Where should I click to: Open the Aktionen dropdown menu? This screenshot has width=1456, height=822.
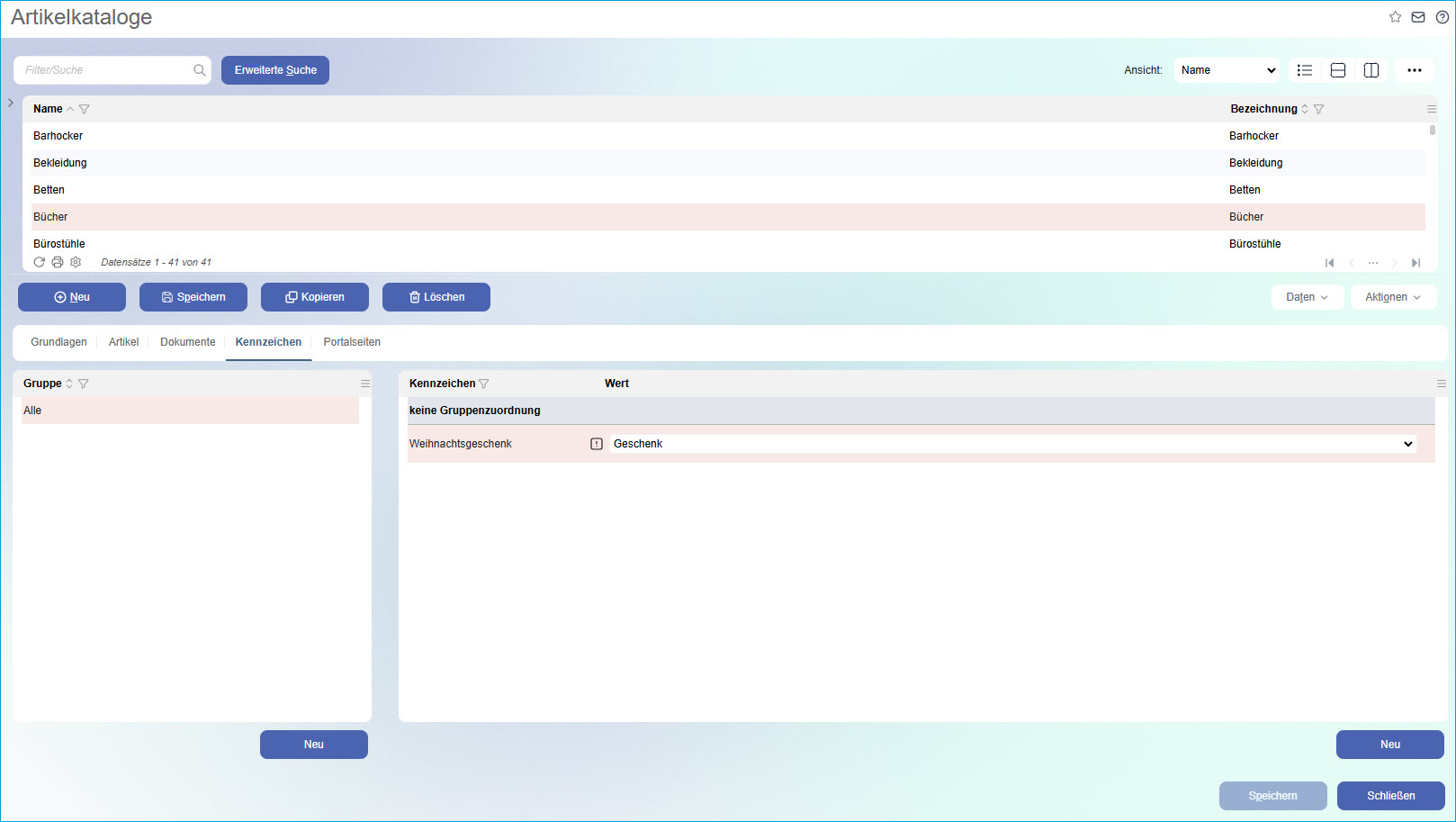tap(1393, 297)
